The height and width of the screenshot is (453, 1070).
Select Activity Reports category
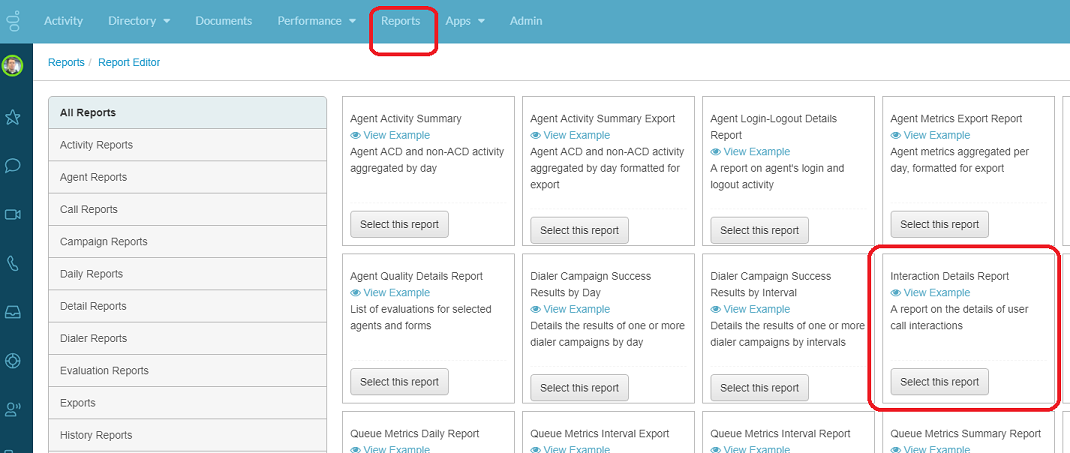point(188,145)
